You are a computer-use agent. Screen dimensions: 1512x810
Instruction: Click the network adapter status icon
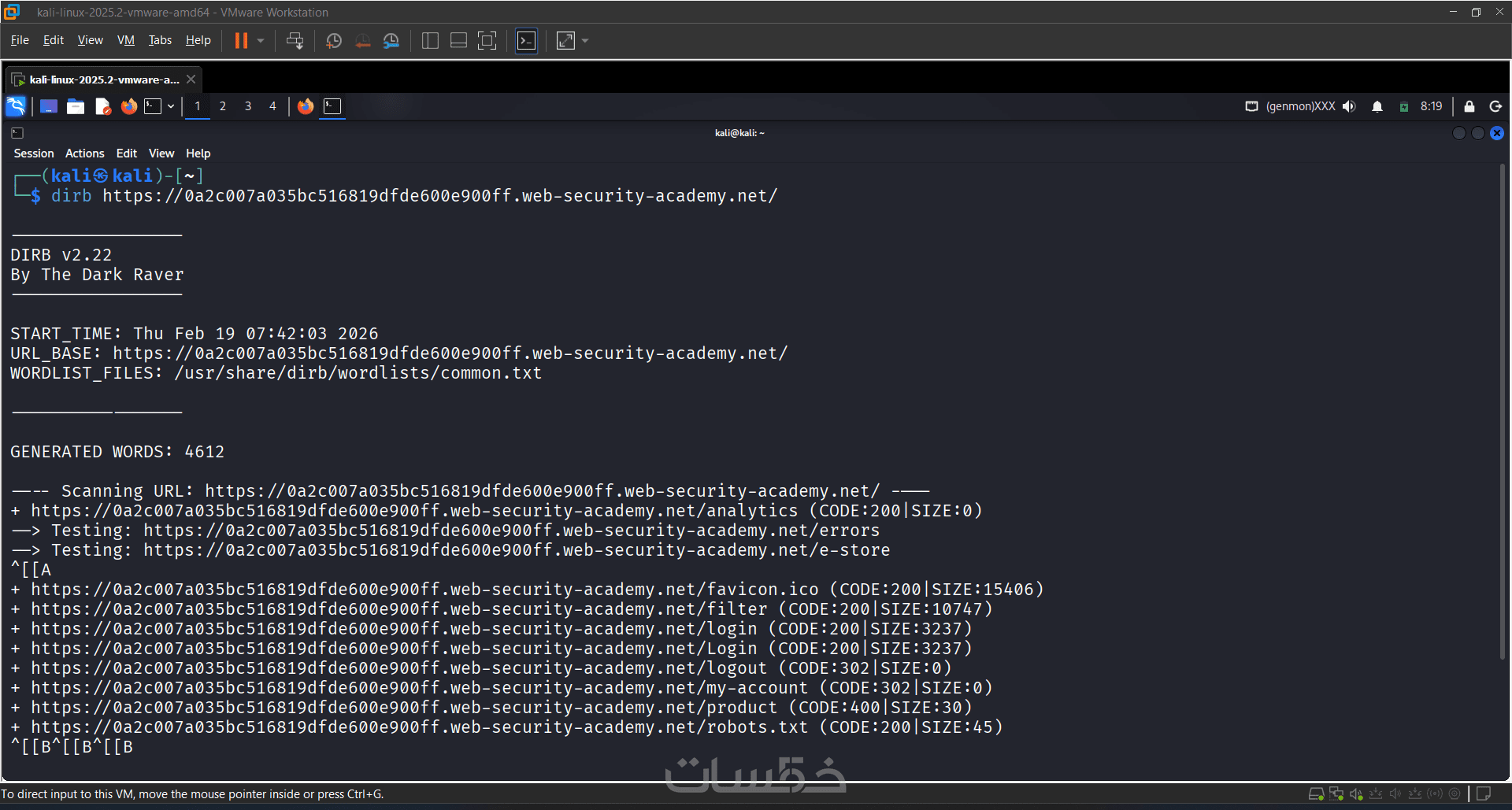click(x=1336, y=794)
